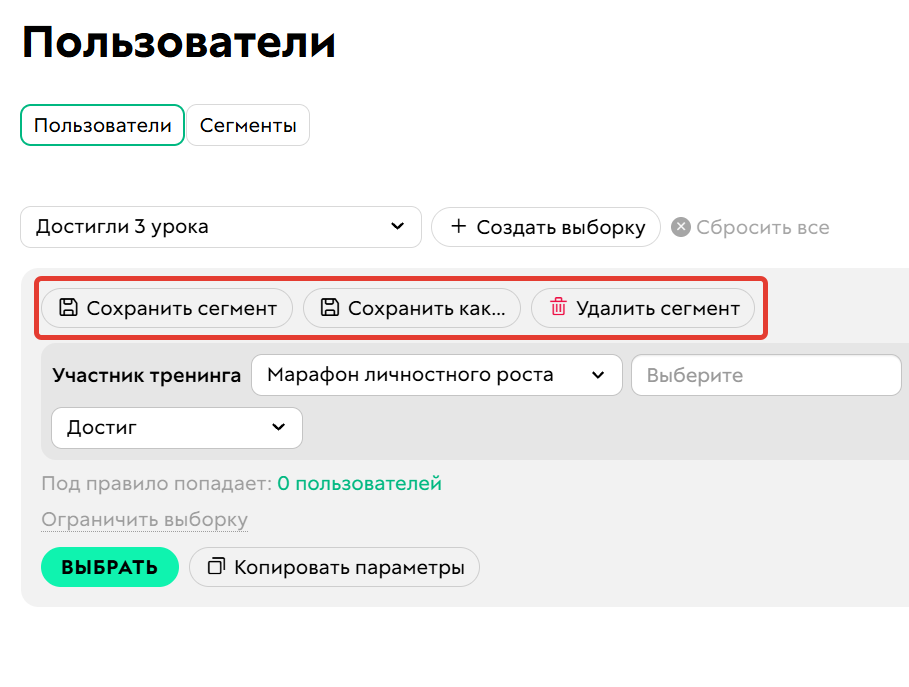909x687 pixels.
Task: Open the 'Достиг' condition dropdown
Action: coord(176,427)
